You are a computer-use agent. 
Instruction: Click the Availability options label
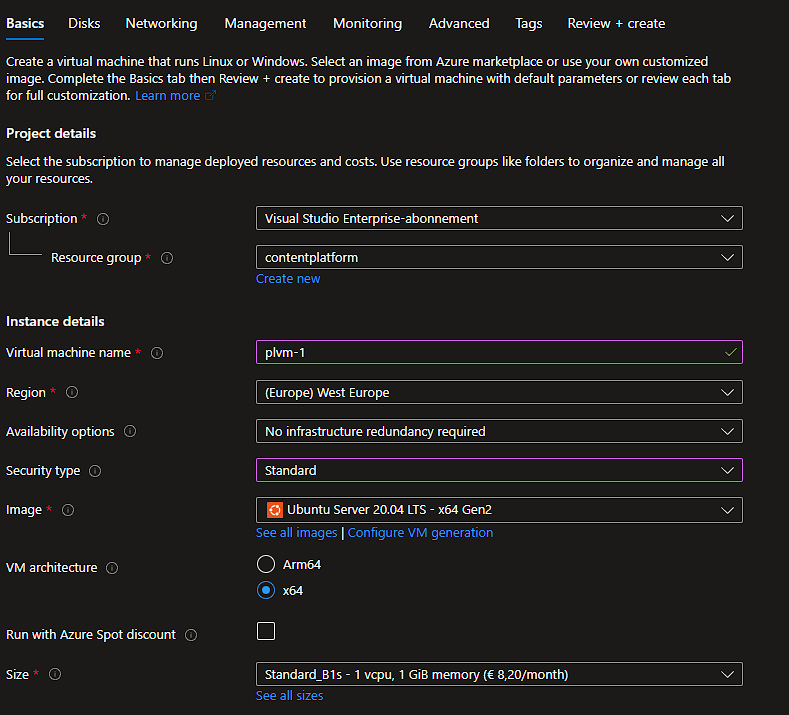pos(60,432)
